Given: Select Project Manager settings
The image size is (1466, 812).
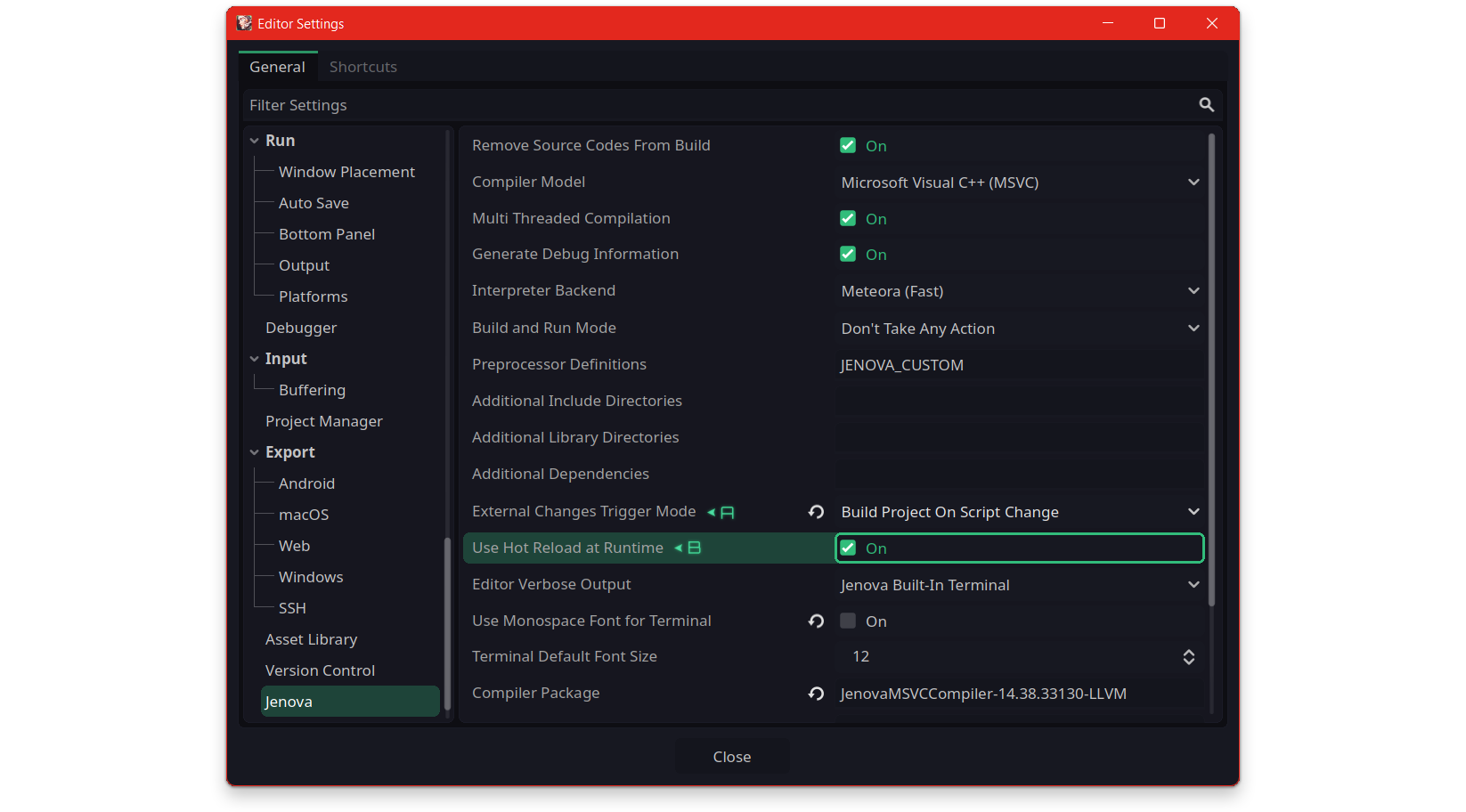Looking at the screenshot, I should [324, 421].
